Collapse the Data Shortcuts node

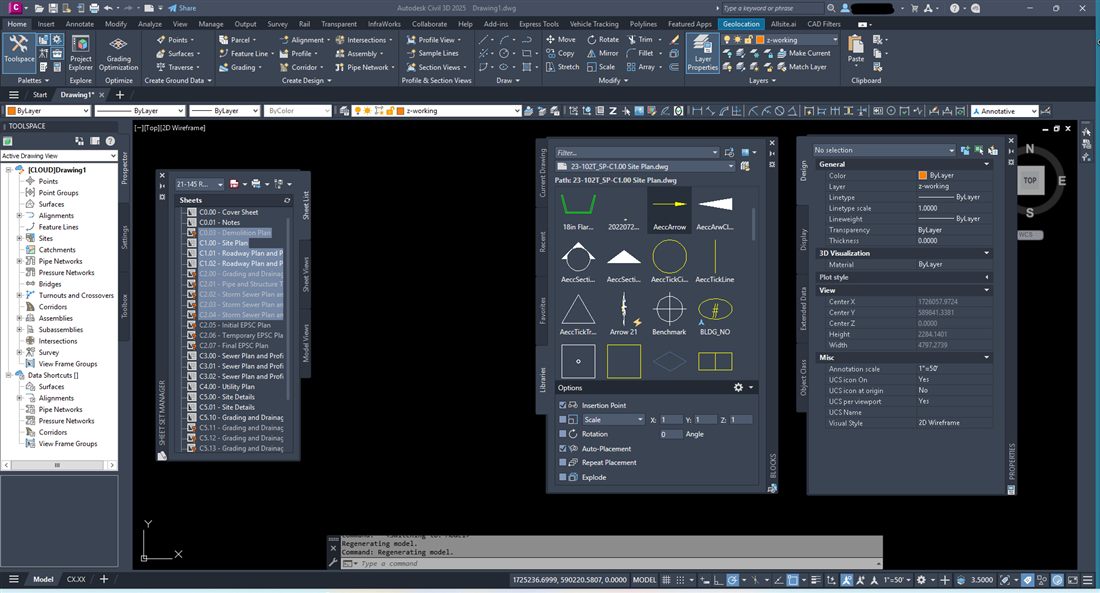[x=8, y=375]
